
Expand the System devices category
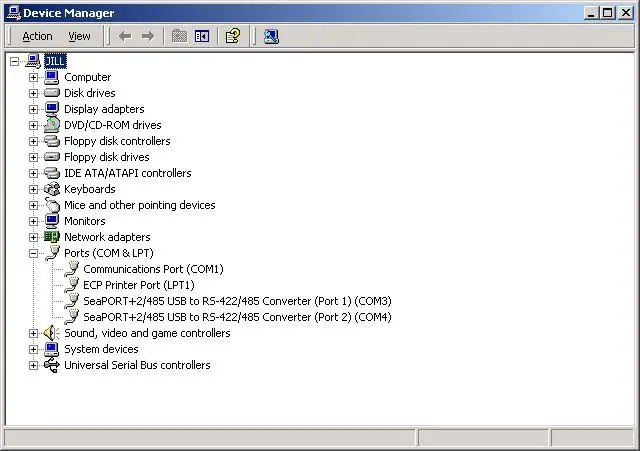(x=33, y=349)
